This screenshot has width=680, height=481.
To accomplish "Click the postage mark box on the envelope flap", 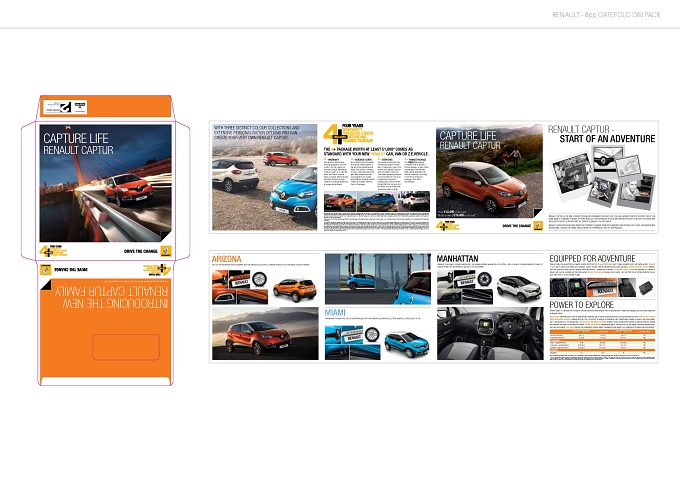I will coord(65,107).
